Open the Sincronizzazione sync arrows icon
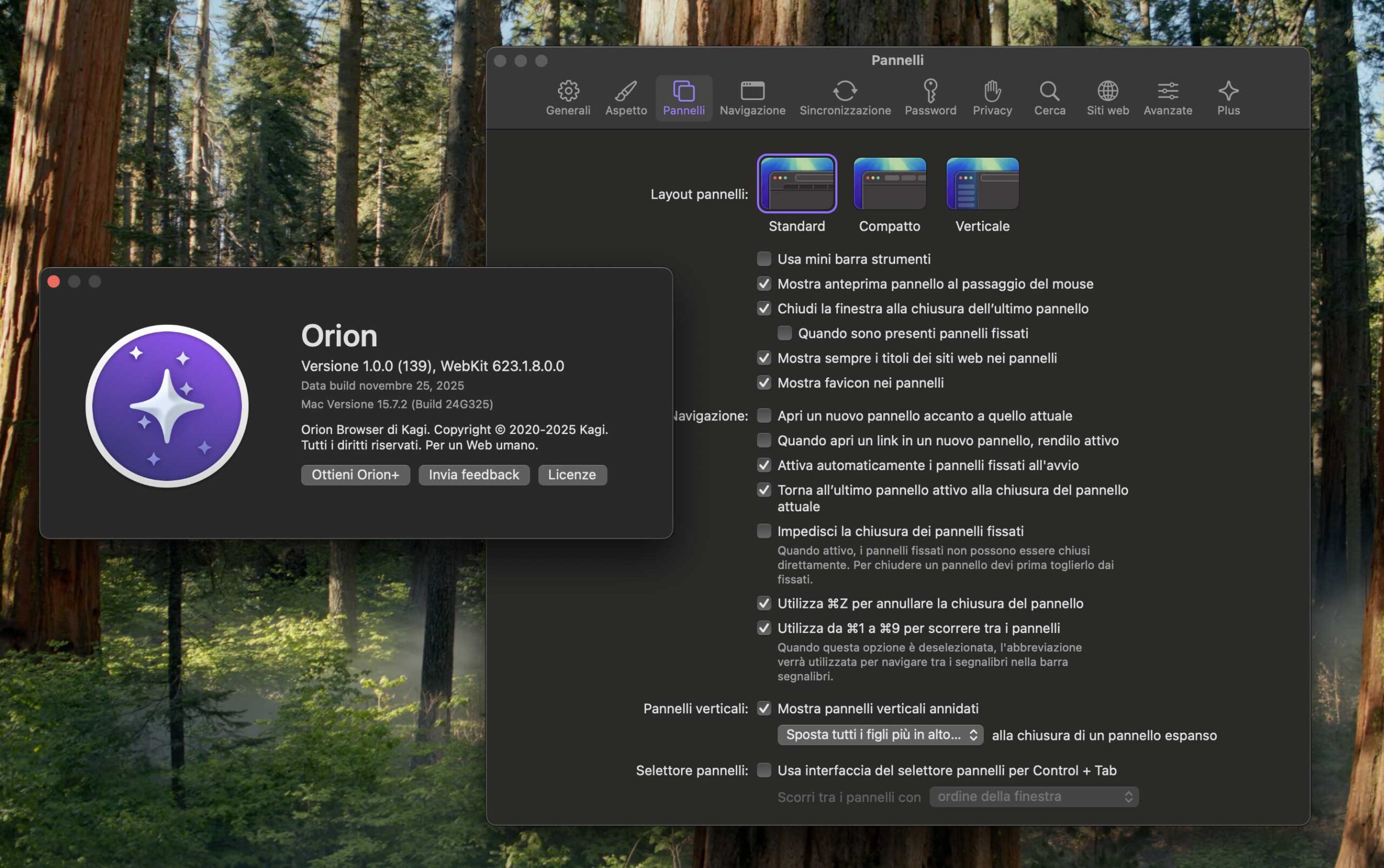The width and height of the screenshot is (1384, 868). coord(845,91)
